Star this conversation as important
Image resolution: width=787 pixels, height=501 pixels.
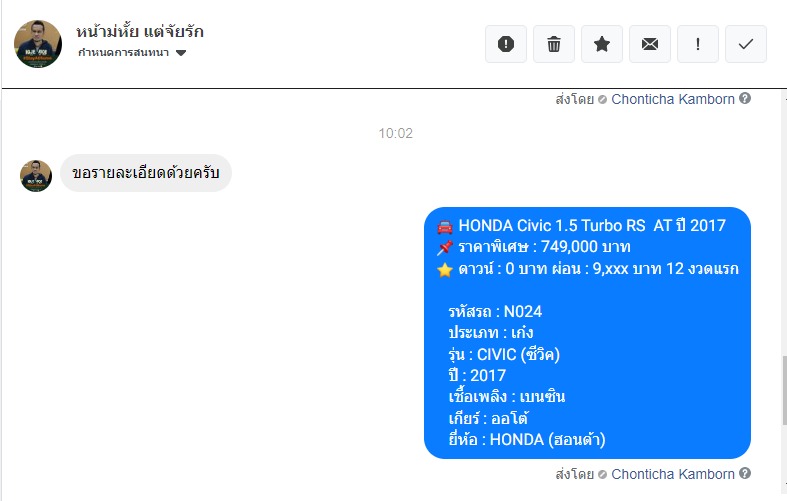pos(602,44)
